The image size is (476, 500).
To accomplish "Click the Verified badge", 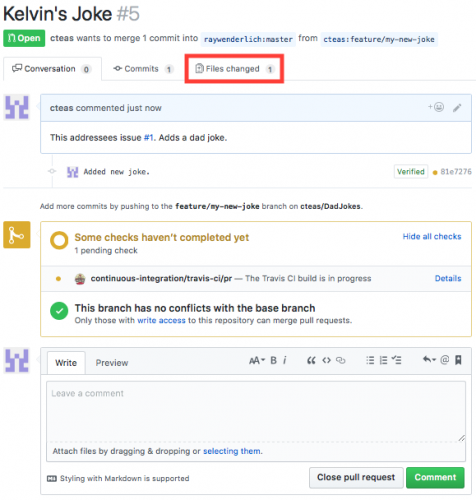I will pyautogui.click(x=411, y=172).
